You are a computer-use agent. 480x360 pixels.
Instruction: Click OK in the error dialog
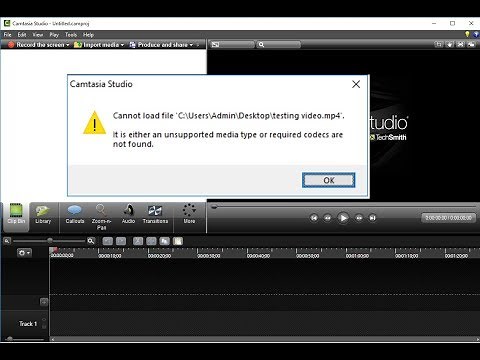tap(328, 180)
